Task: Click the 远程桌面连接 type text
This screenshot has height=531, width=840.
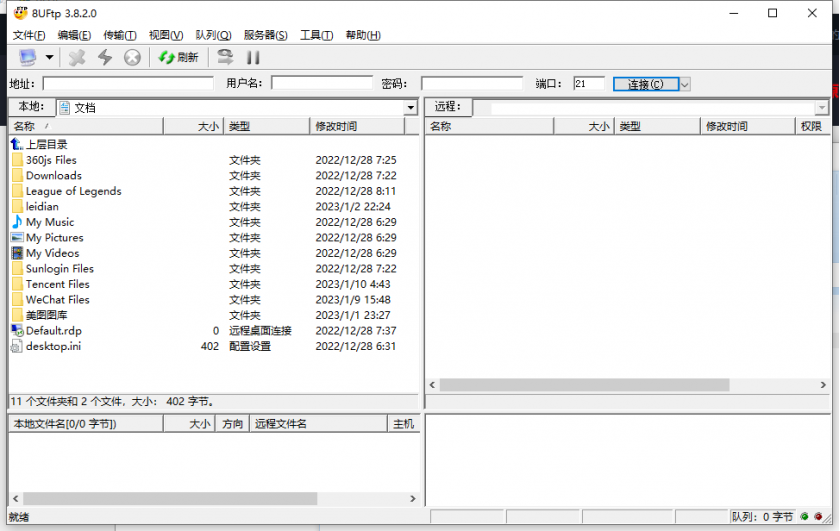Action: pos(260,331)
